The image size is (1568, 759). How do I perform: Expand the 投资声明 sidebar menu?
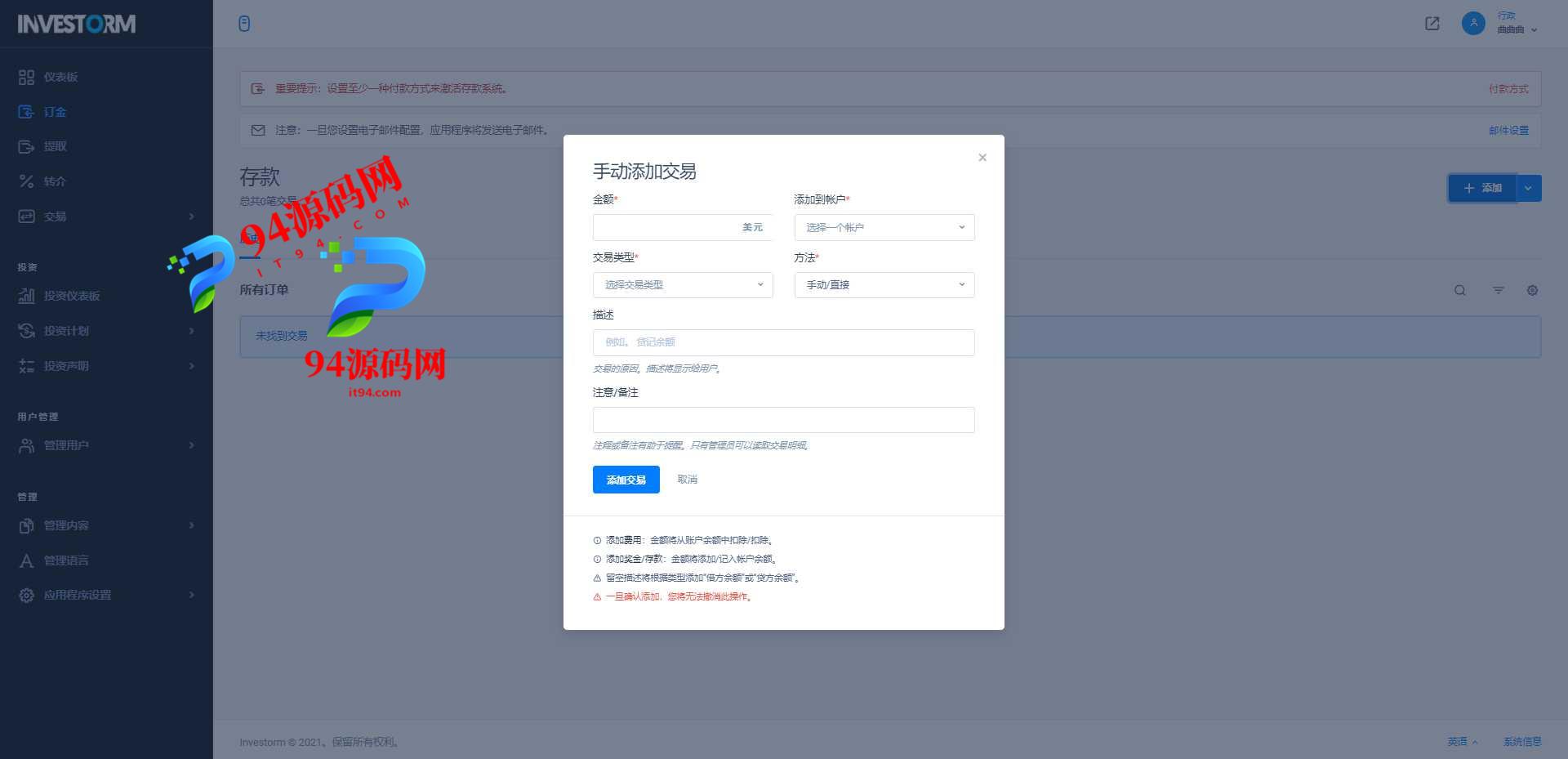106,366
